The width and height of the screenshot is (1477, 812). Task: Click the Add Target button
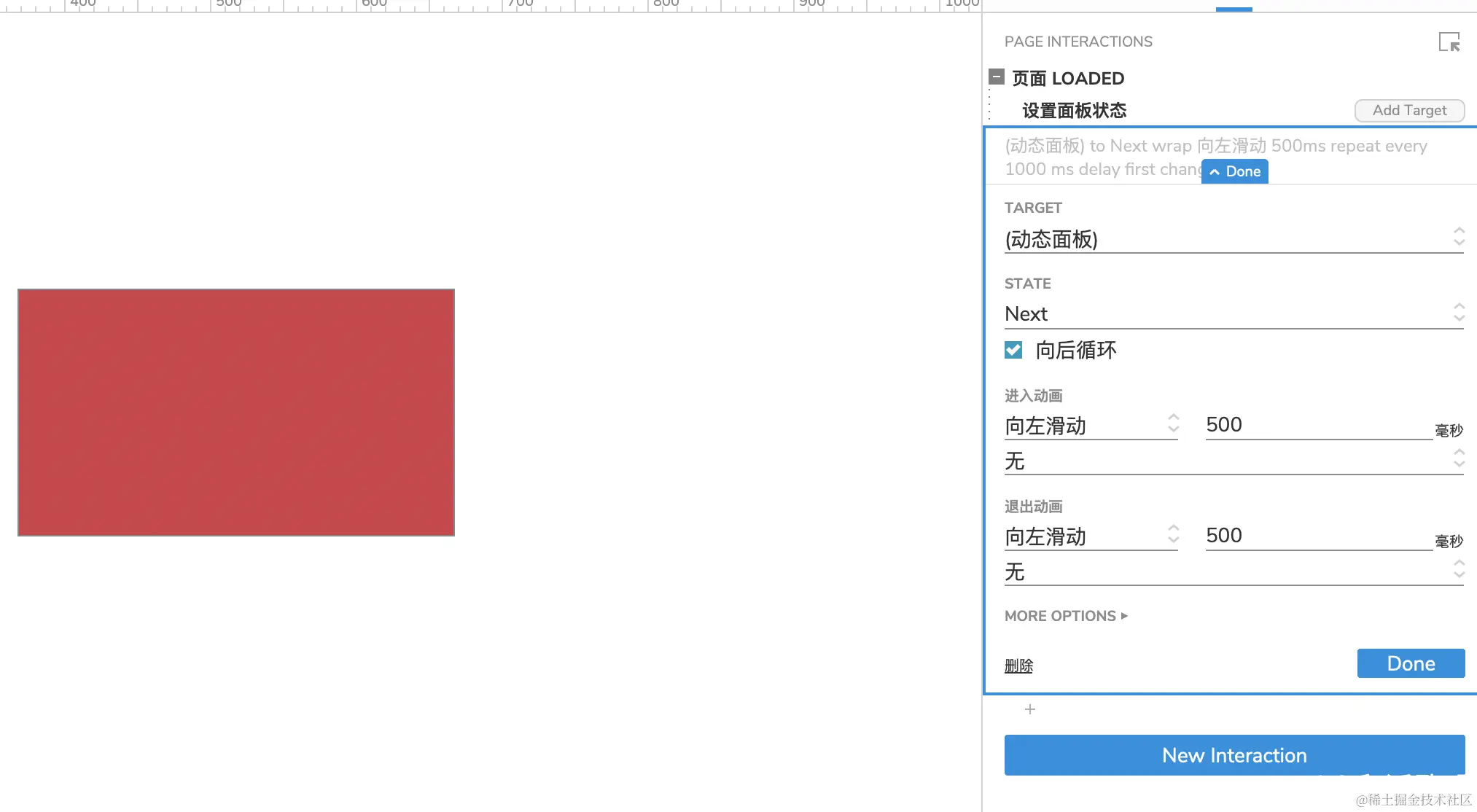(x=1408, y=110)
